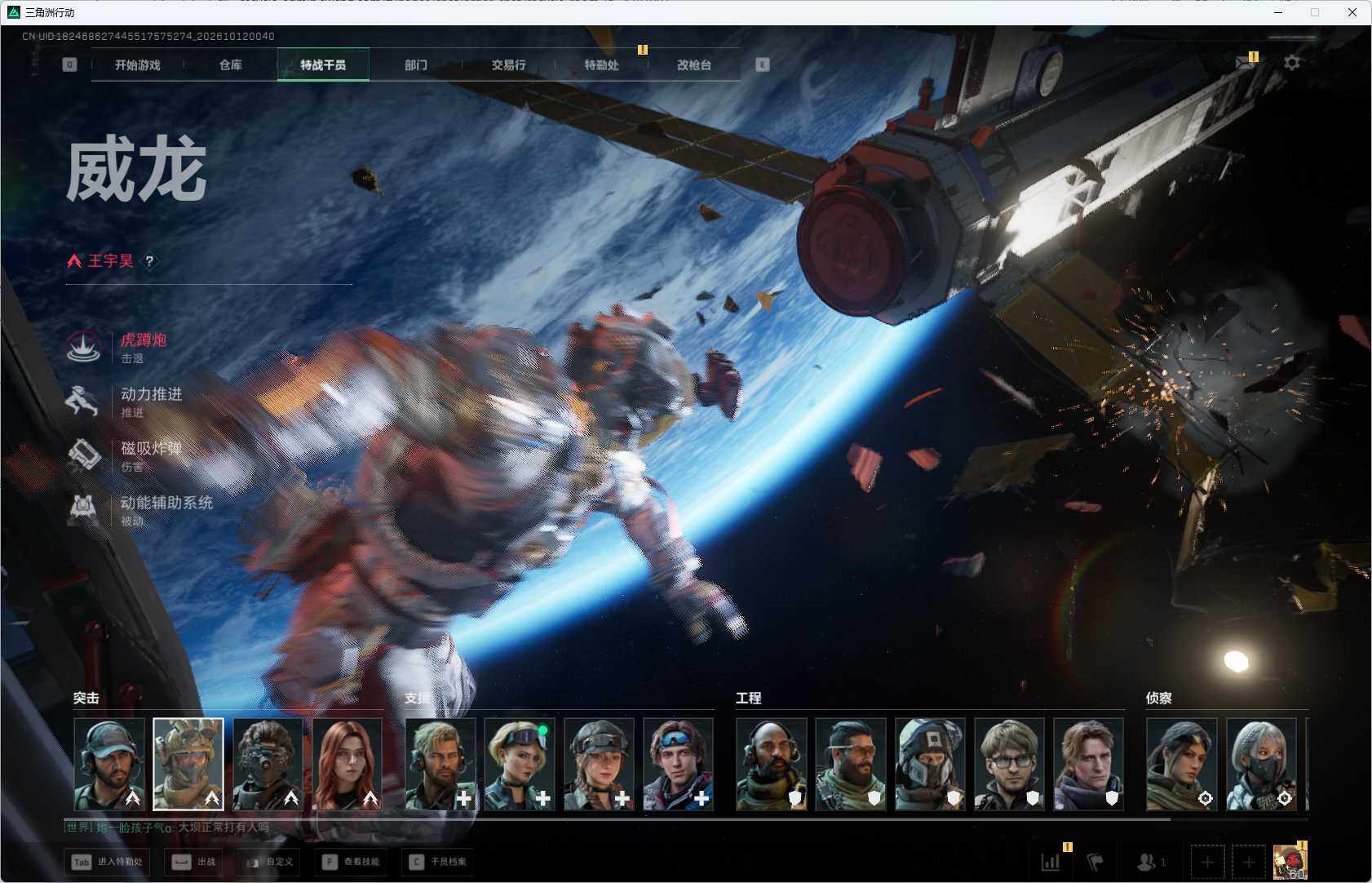Open the 部门 tab

pyautogui.click(x=416, y=64)
